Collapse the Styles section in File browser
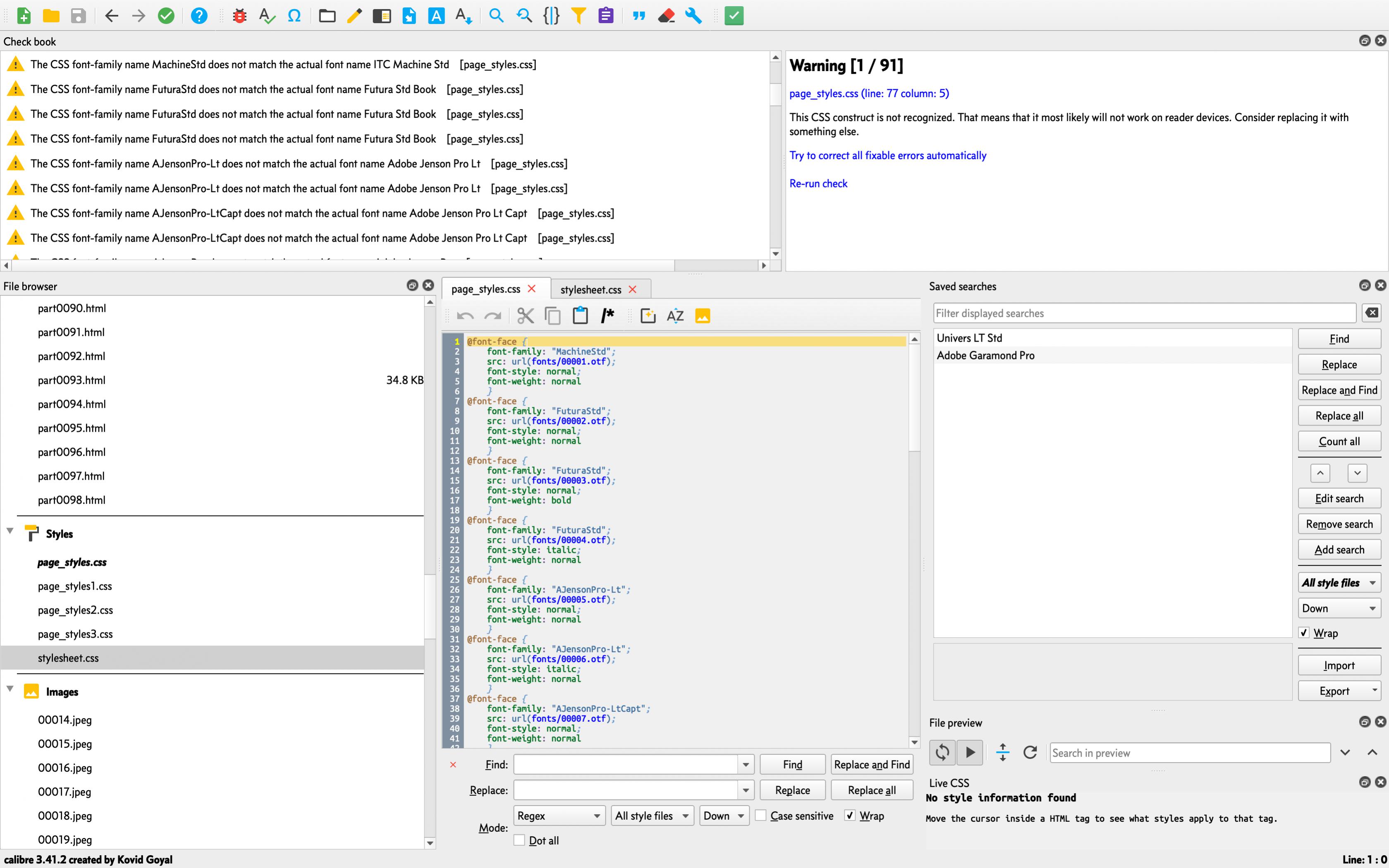 (x=10, y=531)
